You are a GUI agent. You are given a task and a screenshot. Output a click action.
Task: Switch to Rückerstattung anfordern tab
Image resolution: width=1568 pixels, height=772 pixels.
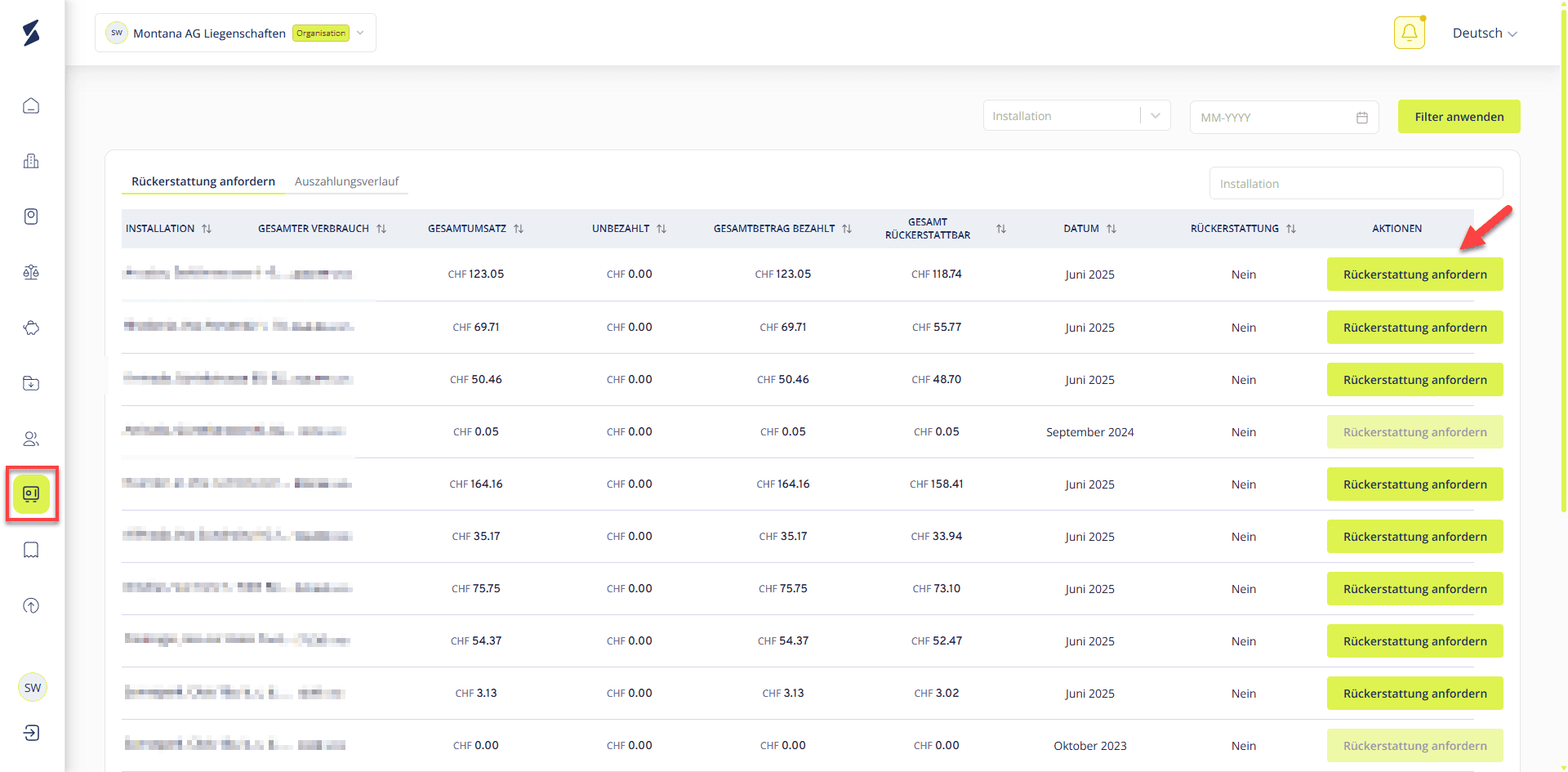pos(203,181)
